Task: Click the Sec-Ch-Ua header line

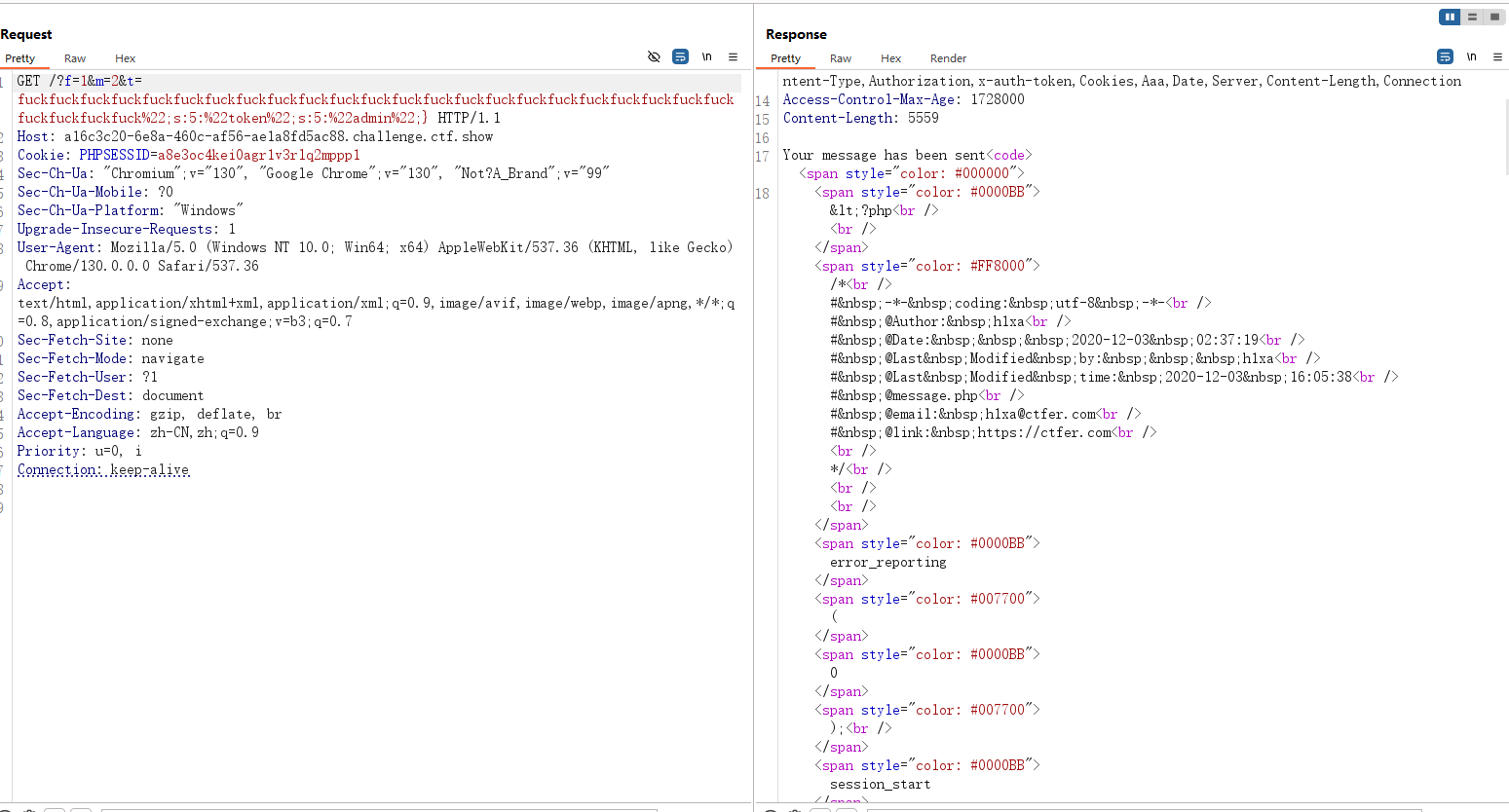Action: pos(313,173)
